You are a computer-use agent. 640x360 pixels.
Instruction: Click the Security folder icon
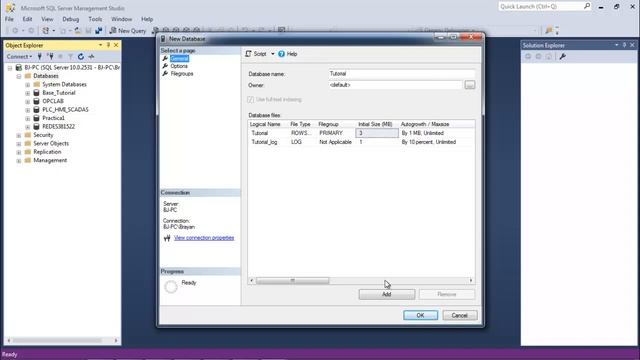coord(28,135)
